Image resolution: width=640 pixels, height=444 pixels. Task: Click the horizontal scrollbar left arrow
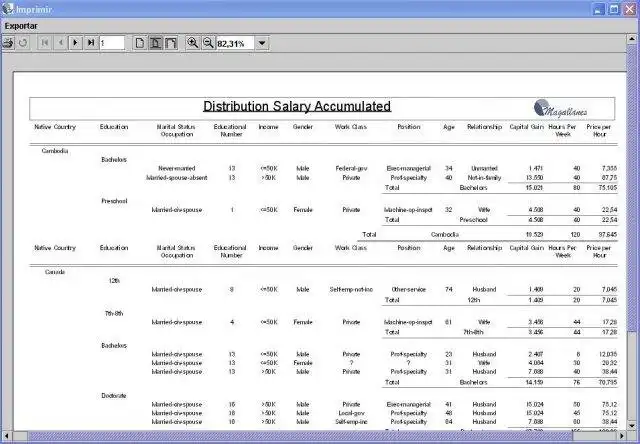7,436
